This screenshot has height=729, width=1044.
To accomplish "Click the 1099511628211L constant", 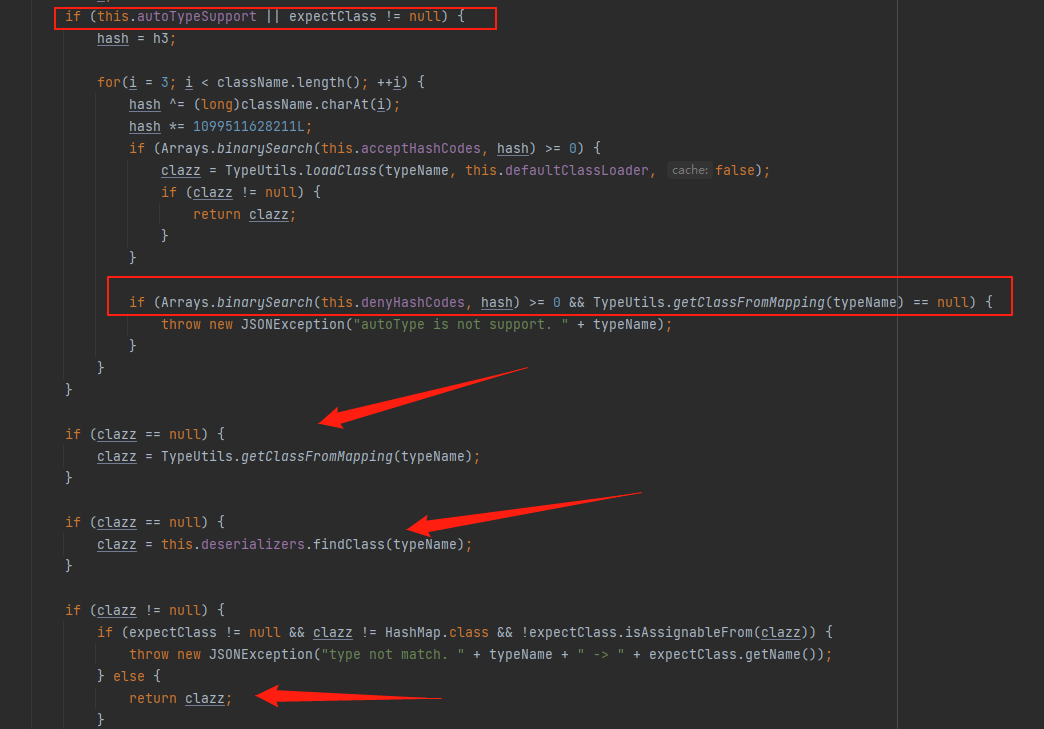I will pos(248,126).
